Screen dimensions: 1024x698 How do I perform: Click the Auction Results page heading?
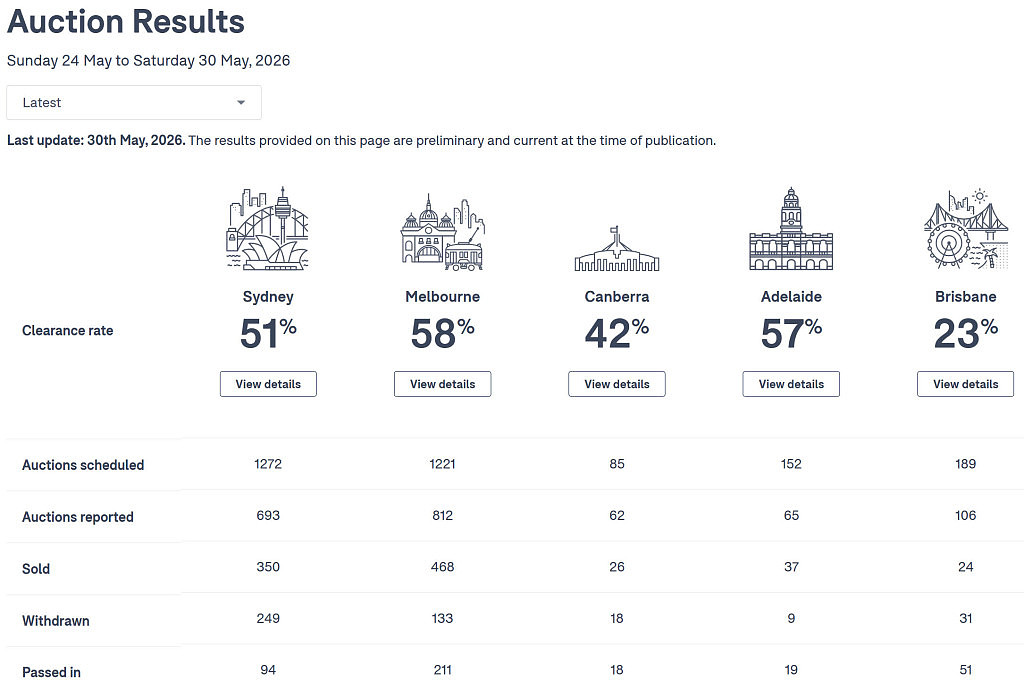(125, 21)
